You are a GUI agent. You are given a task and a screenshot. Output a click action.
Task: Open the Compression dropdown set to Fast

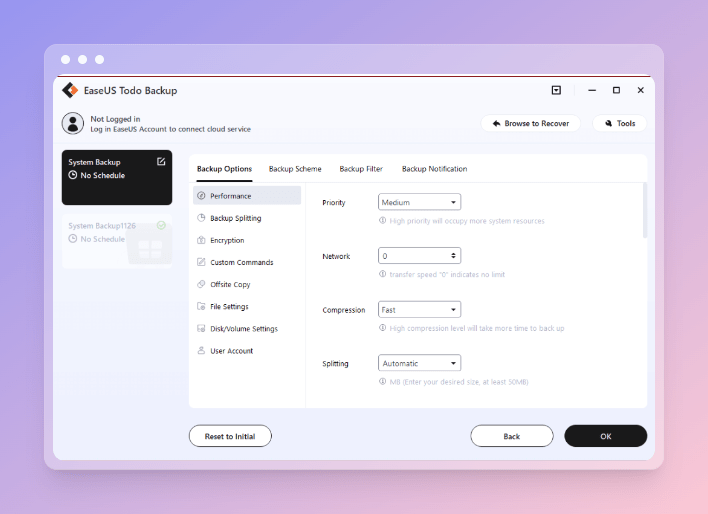[419, 309]
